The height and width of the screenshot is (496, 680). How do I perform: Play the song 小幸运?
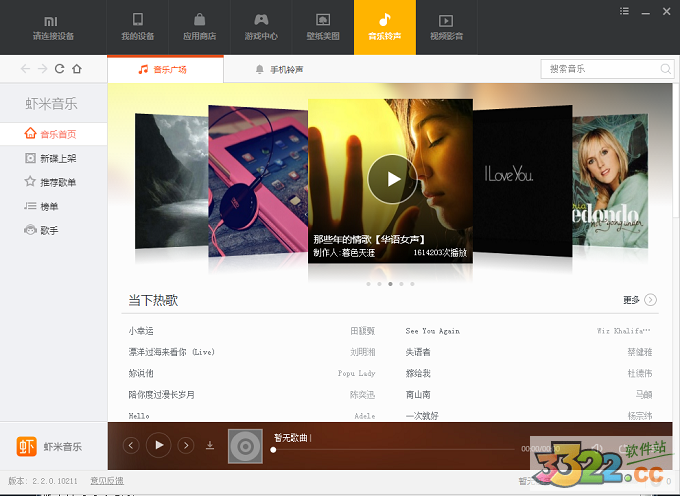[x=141, y=331]
